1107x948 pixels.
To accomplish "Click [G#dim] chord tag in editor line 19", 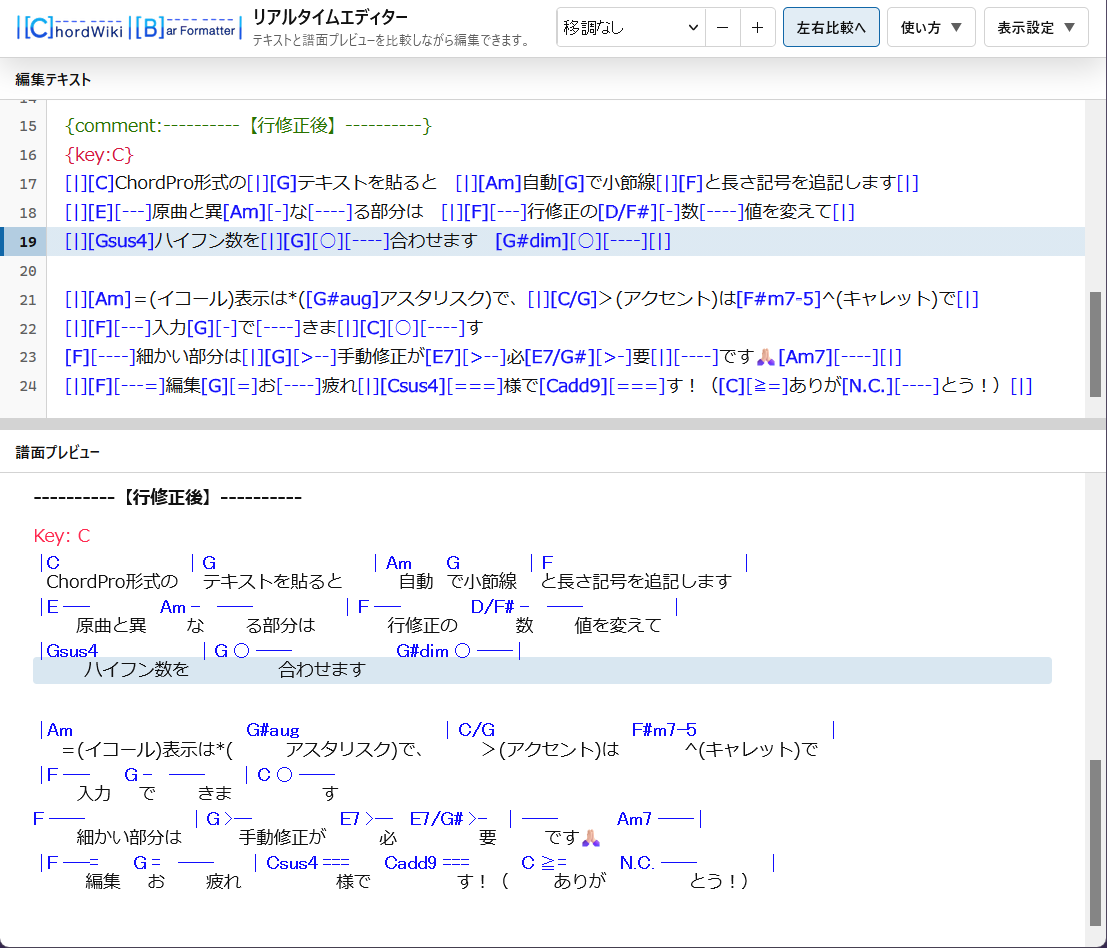I will click(x=532, y=241).
